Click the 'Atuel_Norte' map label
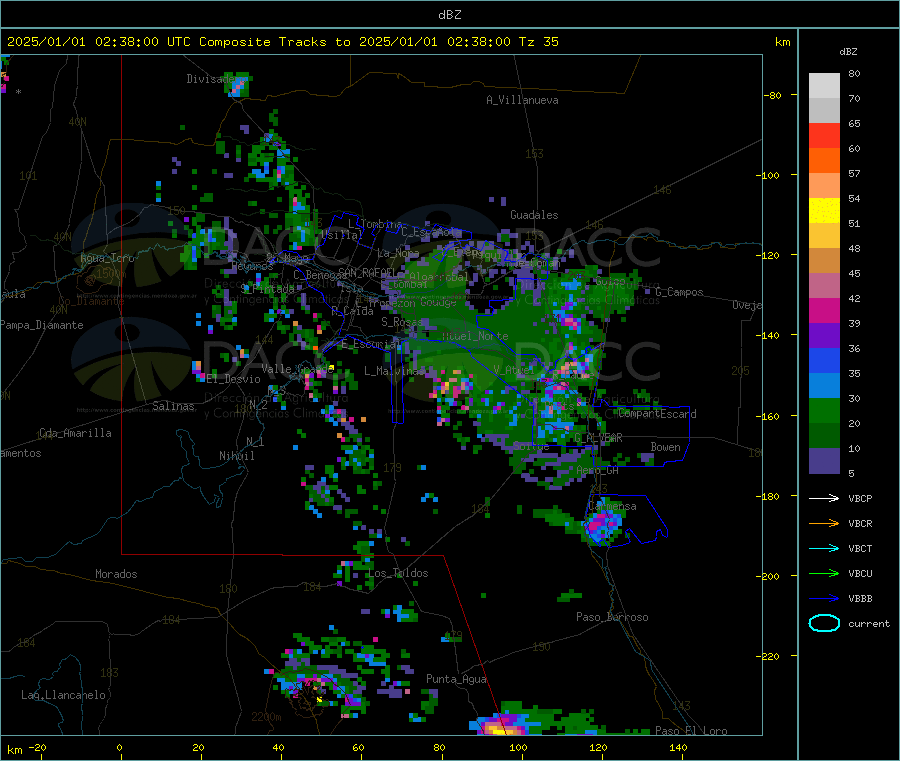The height and width of the screenshot is (761, 900). click(x=475, y=336)
